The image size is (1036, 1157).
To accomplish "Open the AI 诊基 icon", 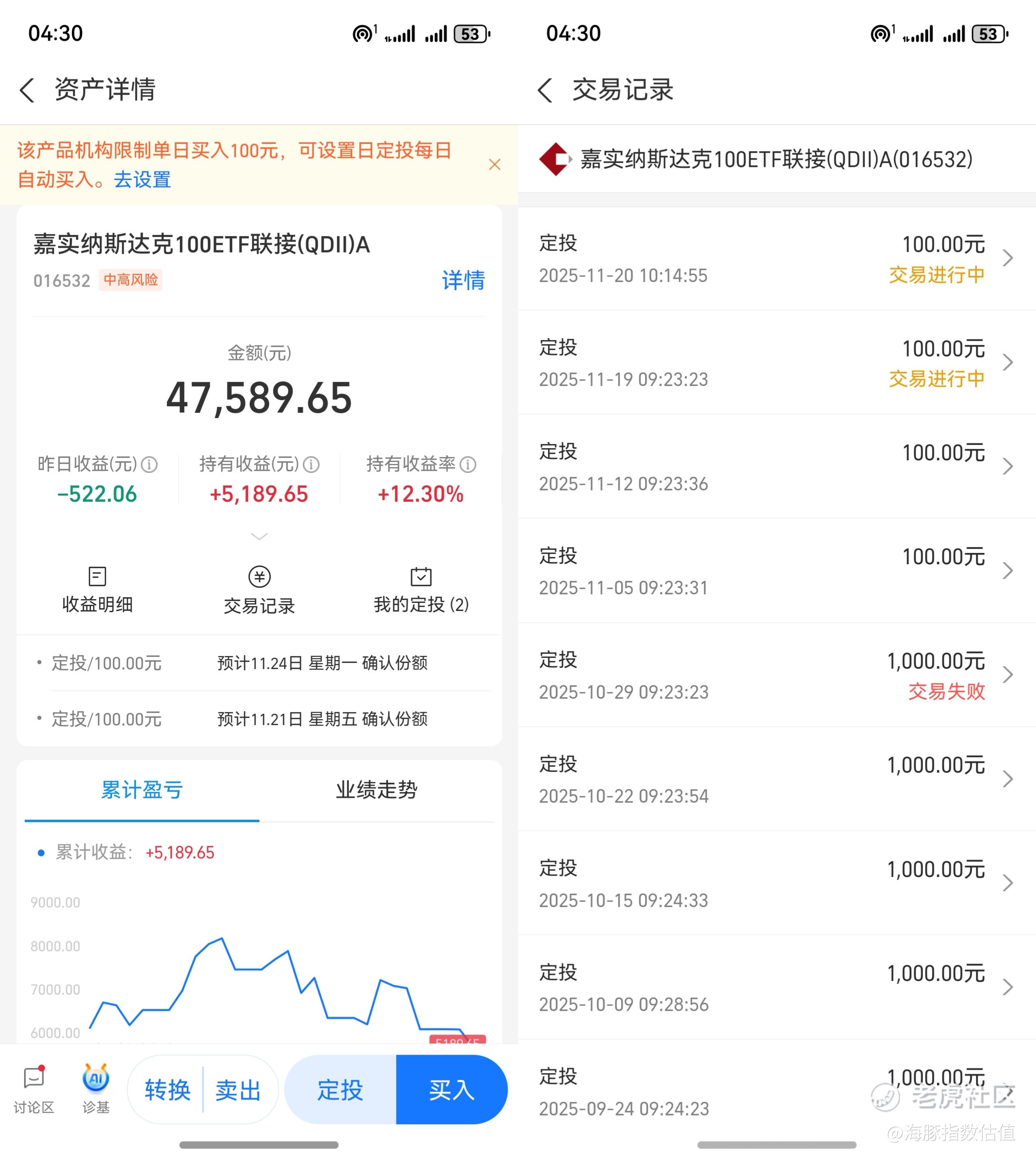I will click(95, 1079).
